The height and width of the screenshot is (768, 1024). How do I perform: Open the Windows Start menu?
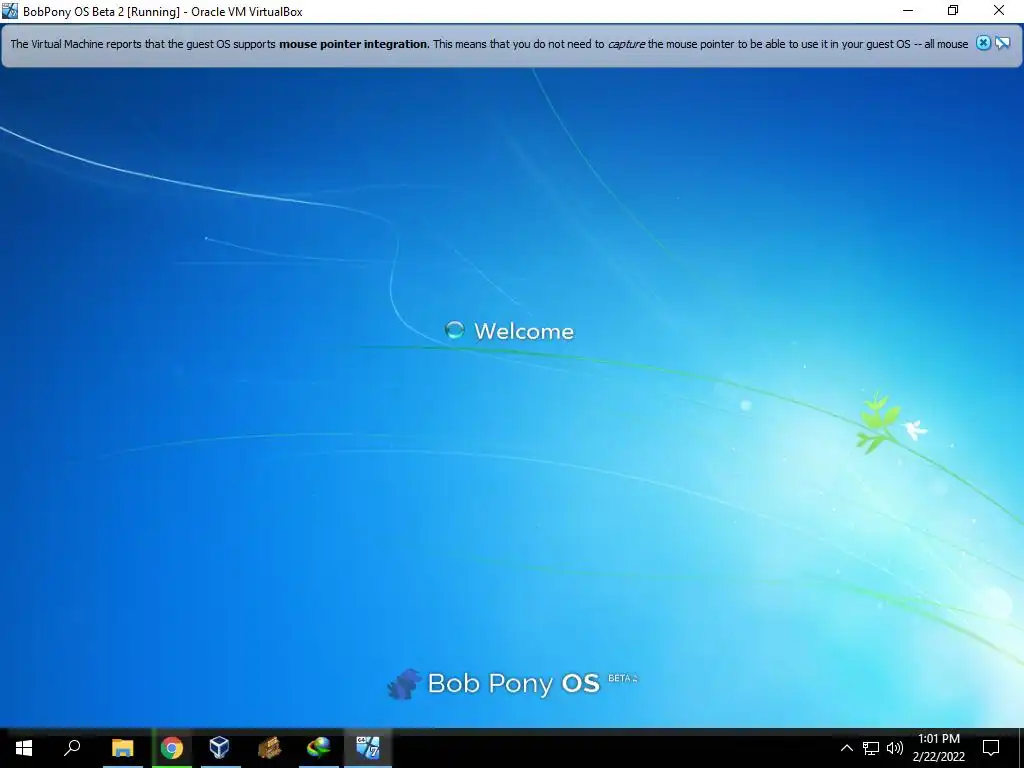pos(24,748)
